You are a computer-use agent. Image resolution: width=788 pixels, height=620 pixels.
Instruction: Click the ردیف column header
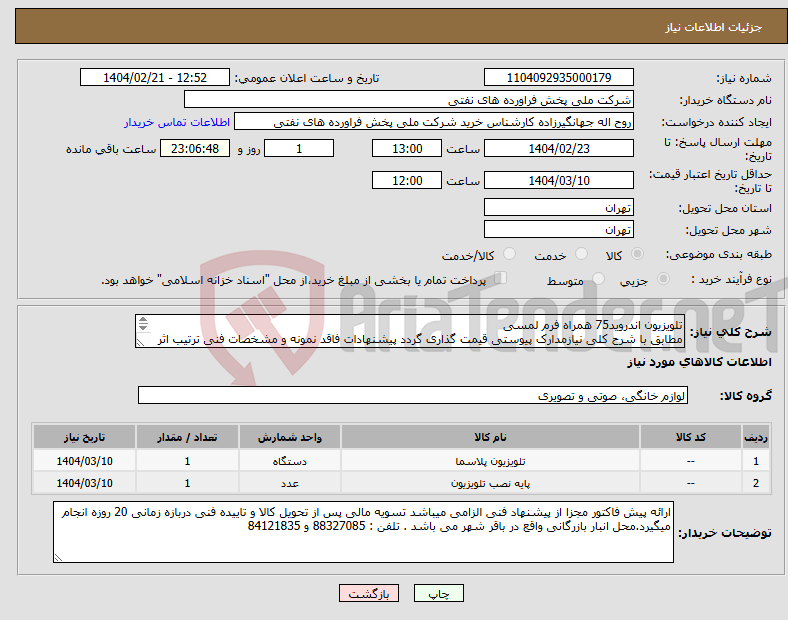[756, 437]
